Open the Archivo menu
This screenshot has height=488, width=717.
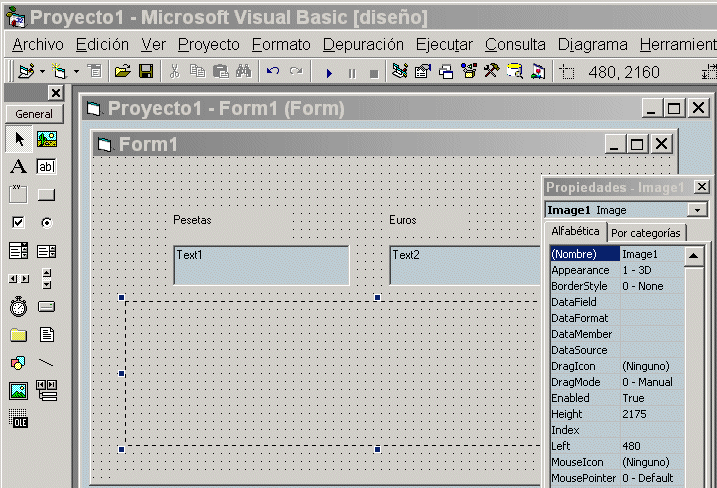tap(38, 44)
